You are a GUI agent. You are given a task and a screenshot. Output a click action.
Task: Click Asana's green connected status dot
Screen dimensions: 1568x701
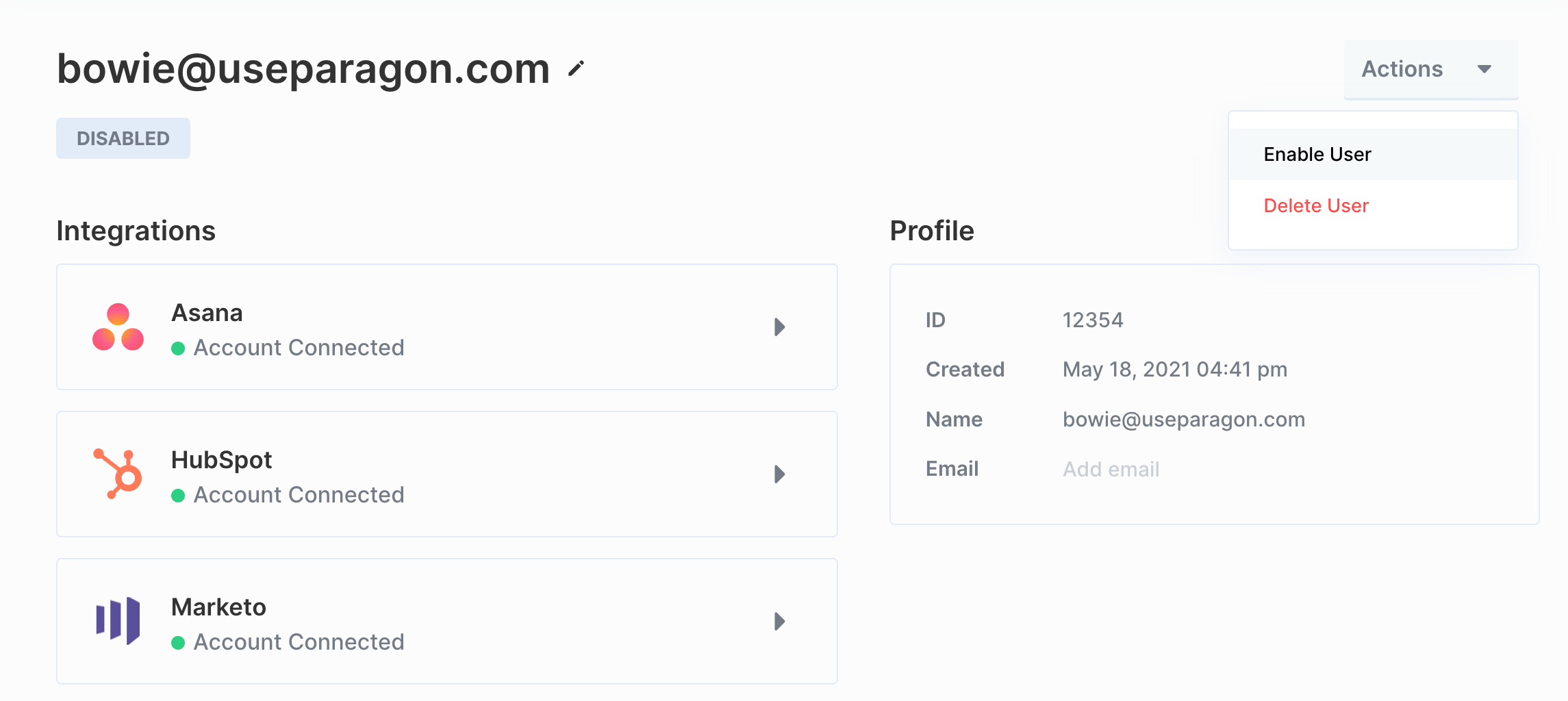(178, 348)
